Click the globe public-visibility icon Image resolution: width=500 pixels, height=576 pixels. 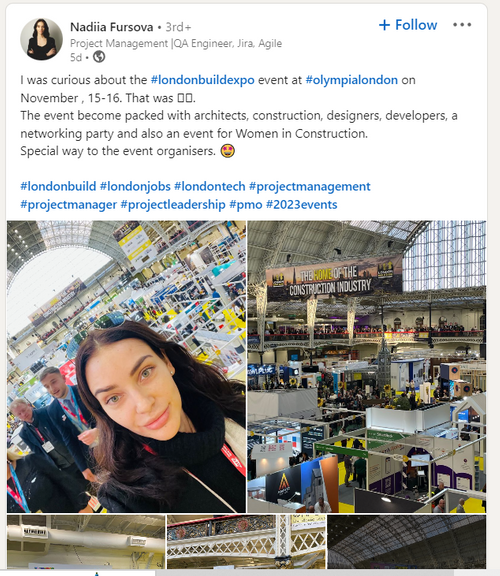click(99, 57)
